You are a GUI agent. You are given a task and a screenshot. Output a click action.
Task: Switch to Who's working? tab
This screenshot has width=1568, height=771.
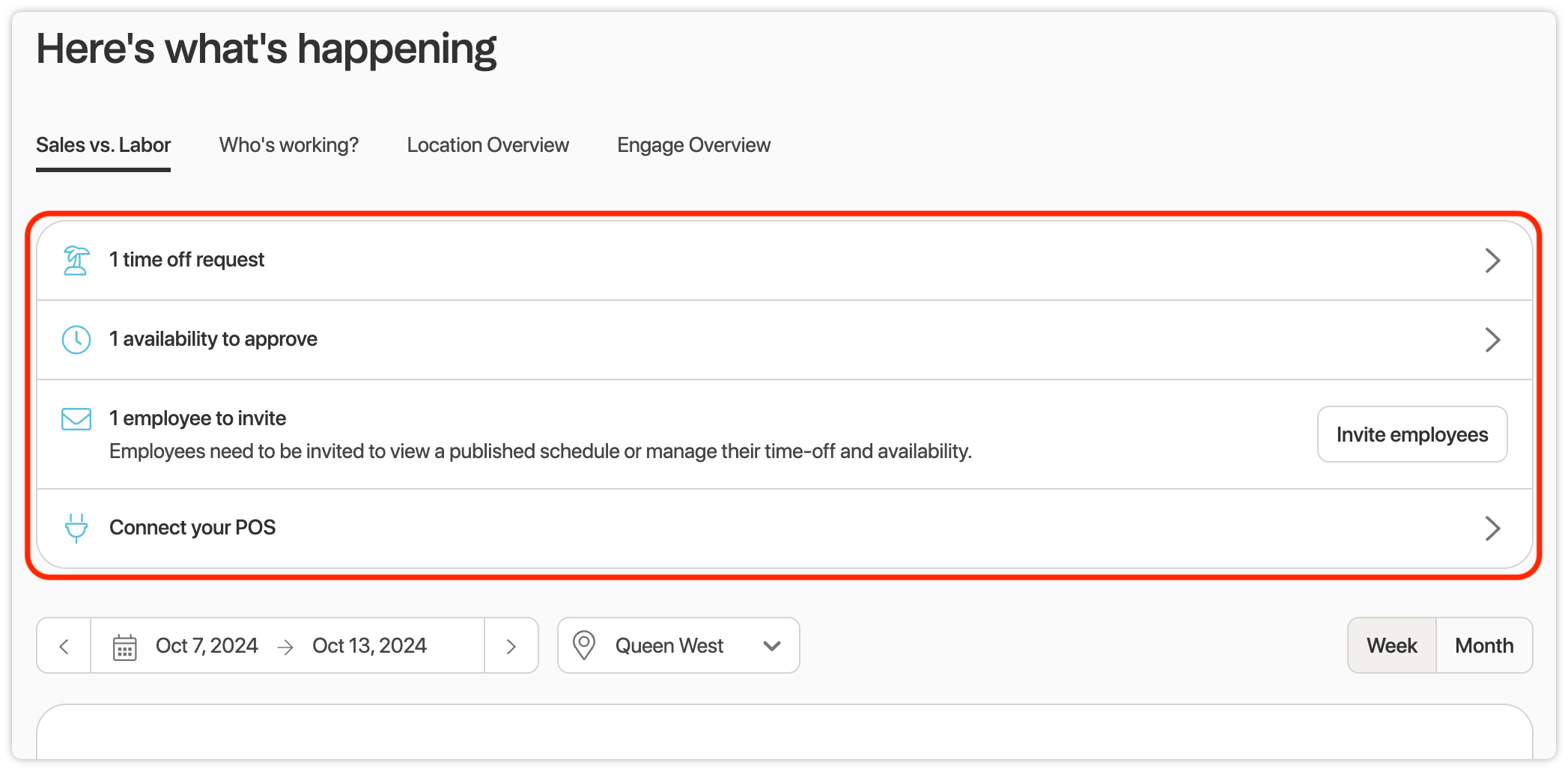(x=289, y=145)
